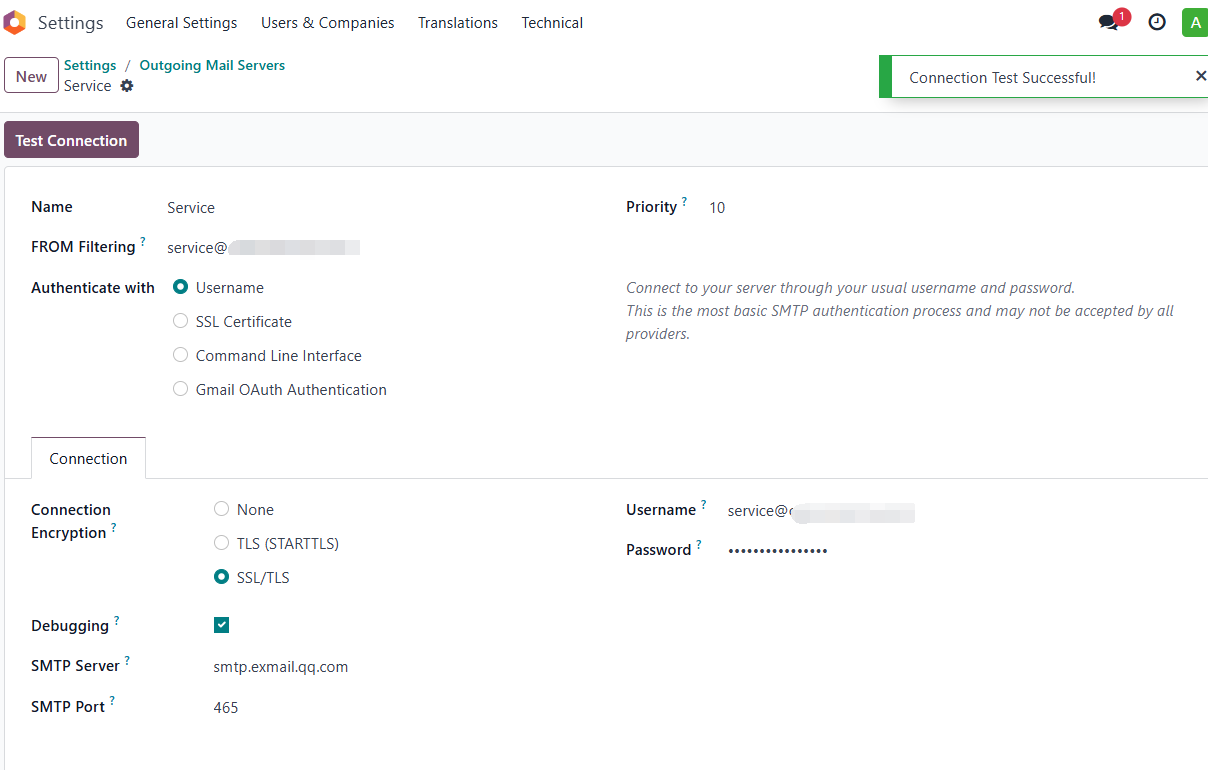
Task: Show help tooltip for SMTP Port
Action: pos(113,701)
